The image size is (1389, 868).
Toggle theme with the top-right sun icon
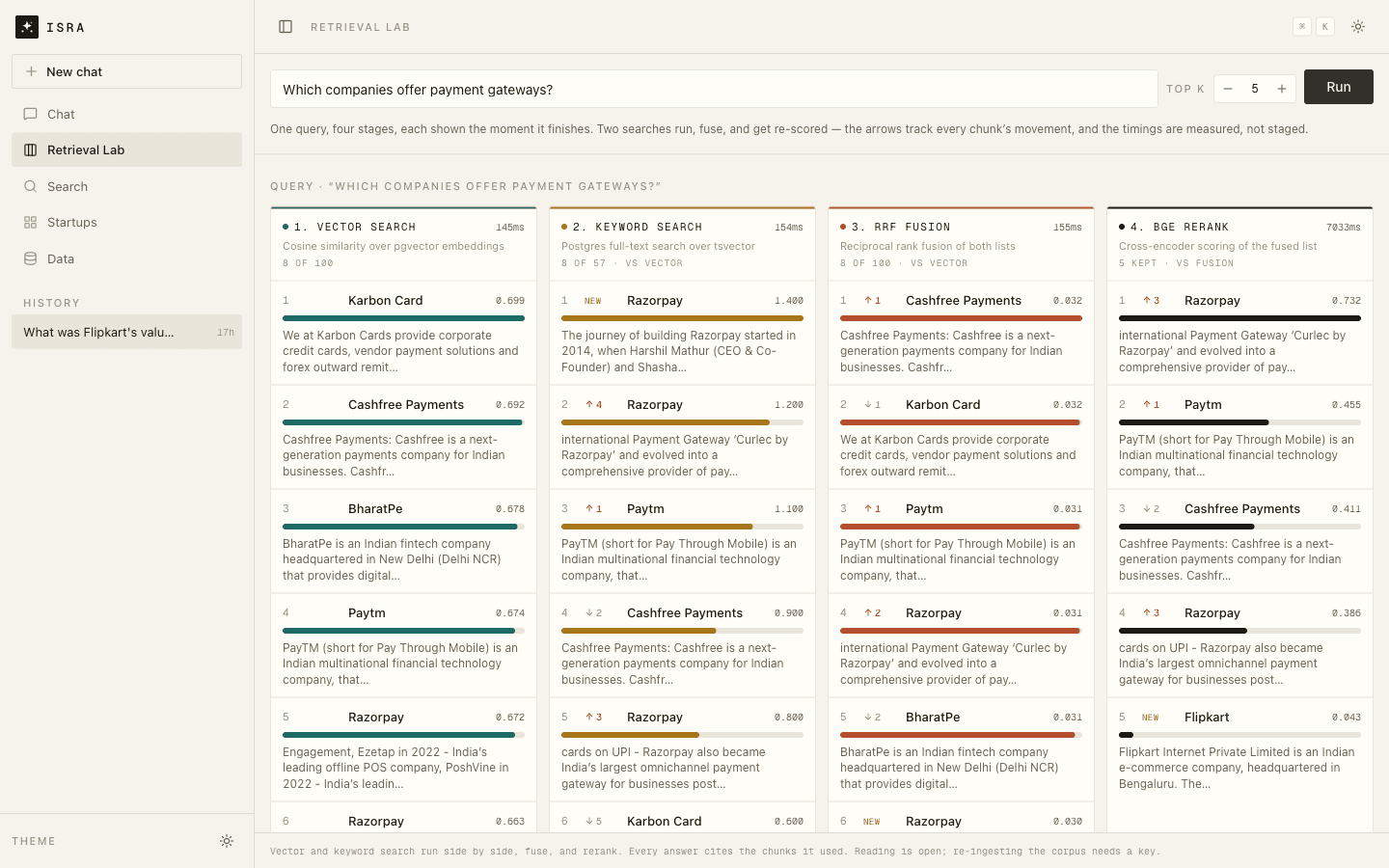coord(1358,27)
